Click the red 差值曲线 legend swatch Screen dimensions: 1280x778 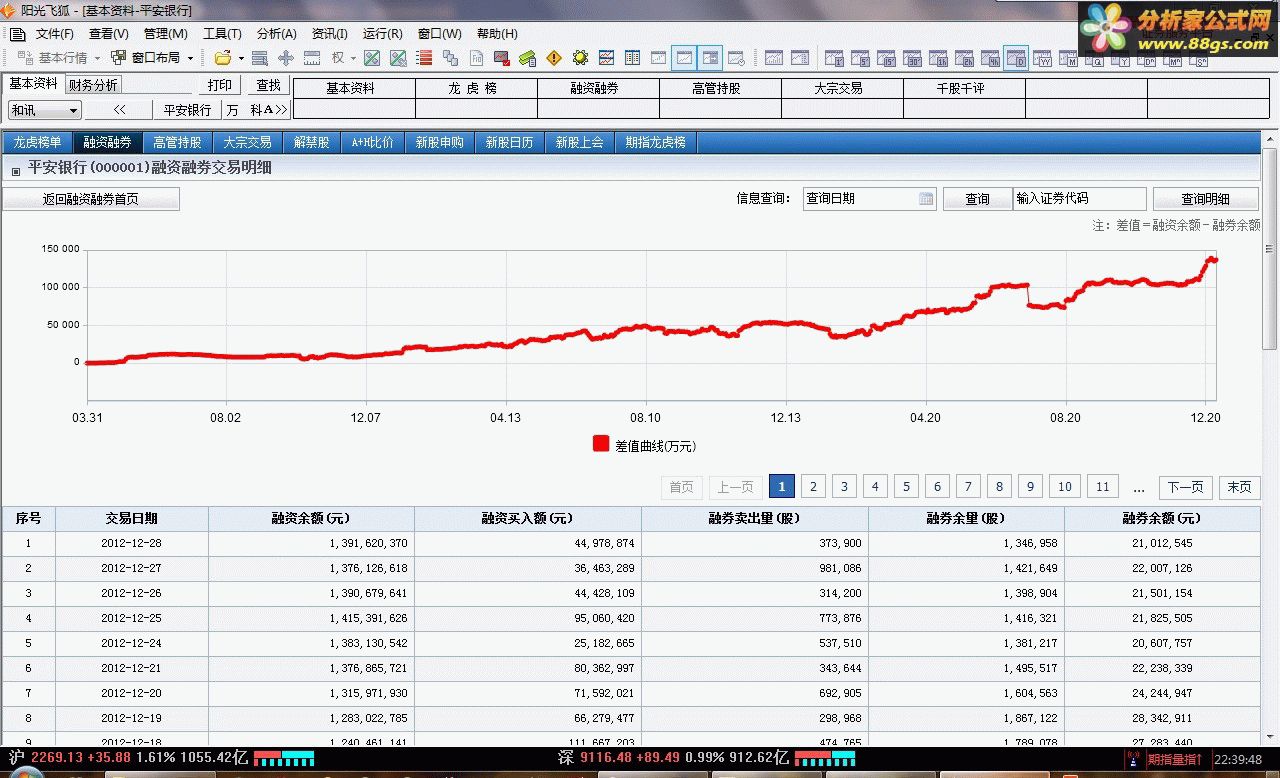(601, 444)
